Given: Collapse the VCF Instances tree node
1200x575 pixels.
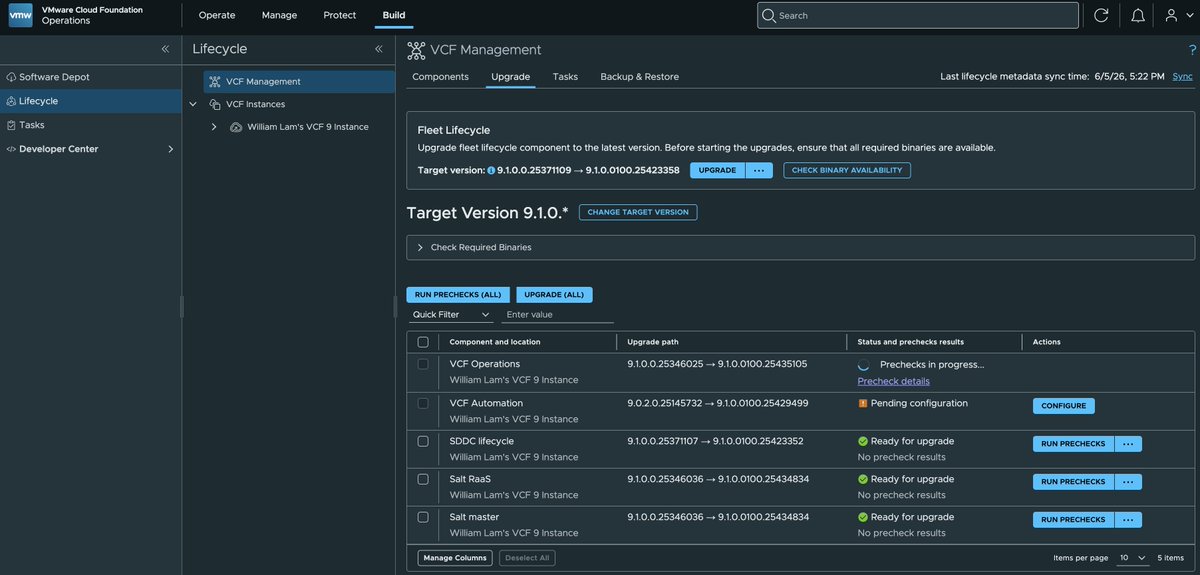Looking at the screenshot, I should [193, 104].
